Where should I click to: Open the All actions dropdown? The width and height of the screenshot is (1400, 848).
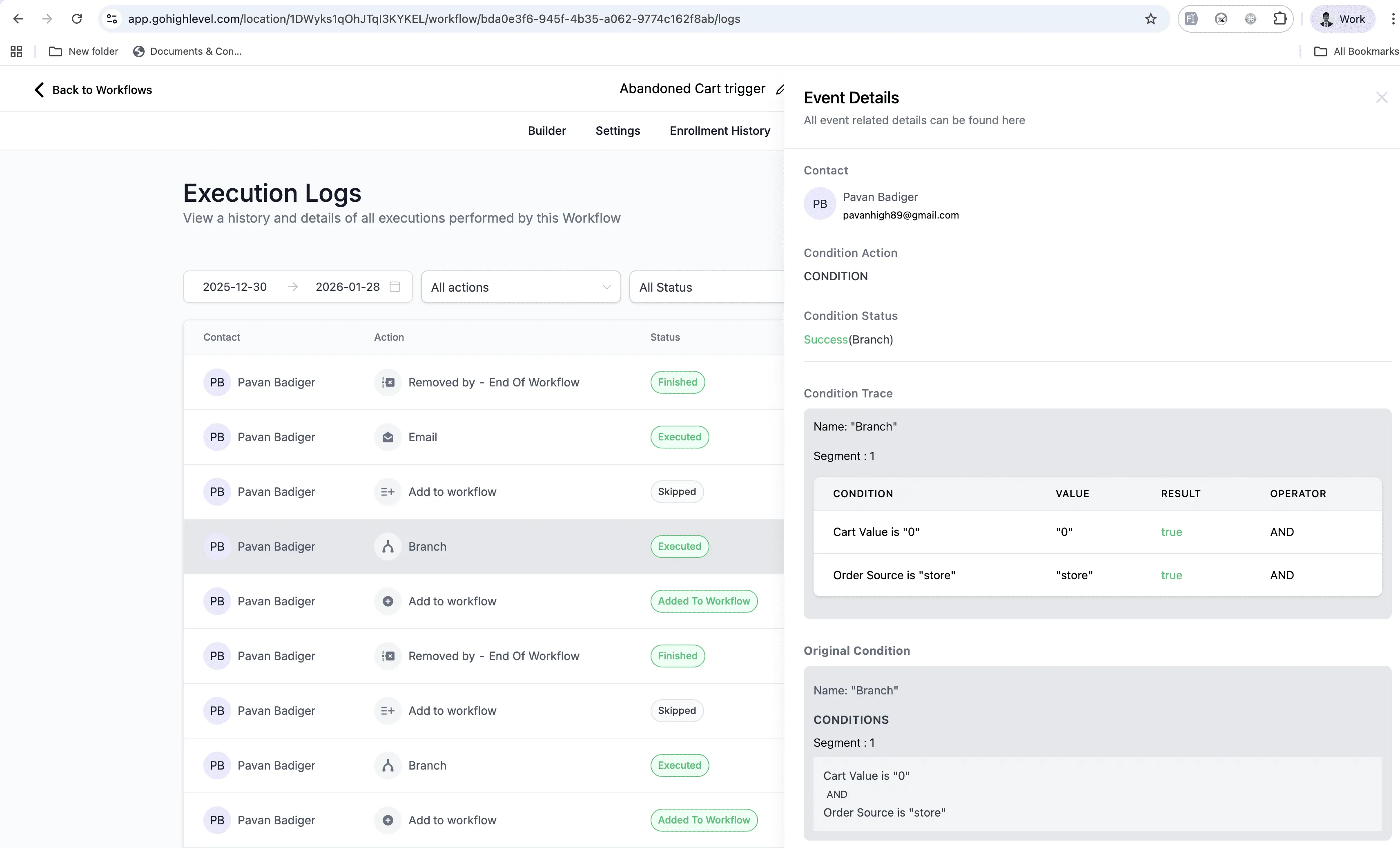click(520, 287)
